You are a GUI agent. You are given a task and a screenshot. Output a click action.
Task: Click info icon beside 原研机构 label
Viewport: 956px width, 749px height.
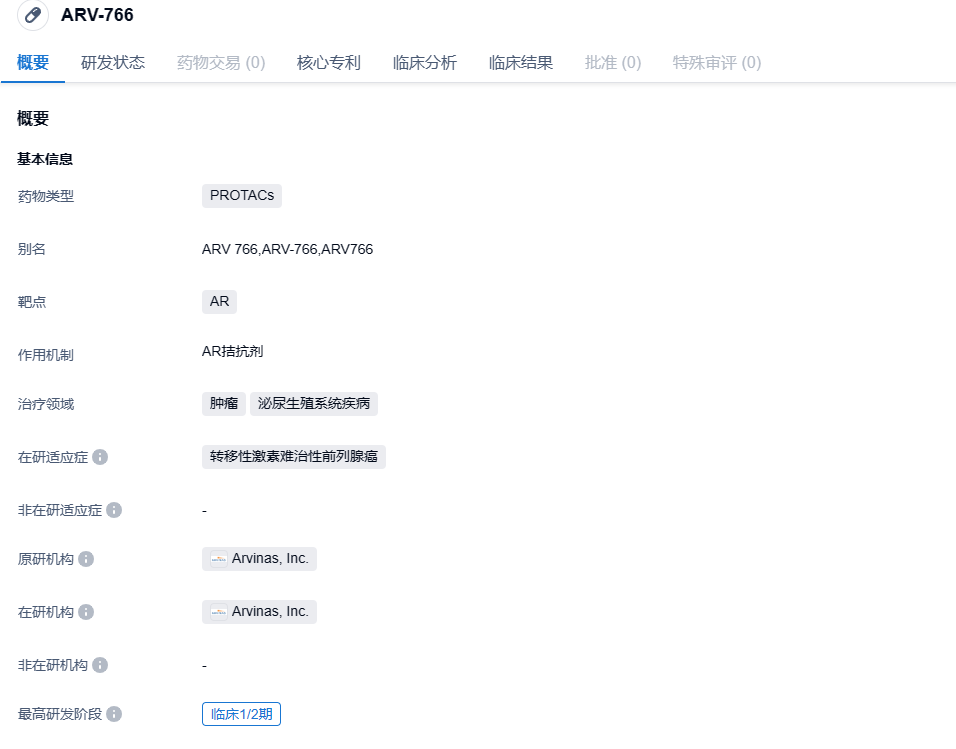[x=86, y=559]
